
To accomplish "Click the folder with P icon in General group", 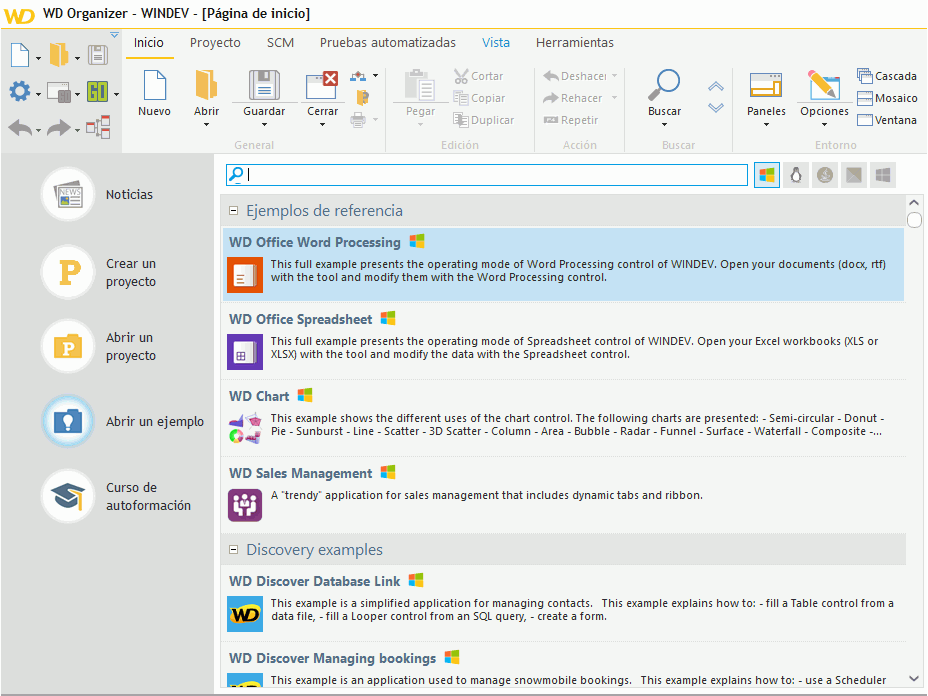I will [362, 98].
